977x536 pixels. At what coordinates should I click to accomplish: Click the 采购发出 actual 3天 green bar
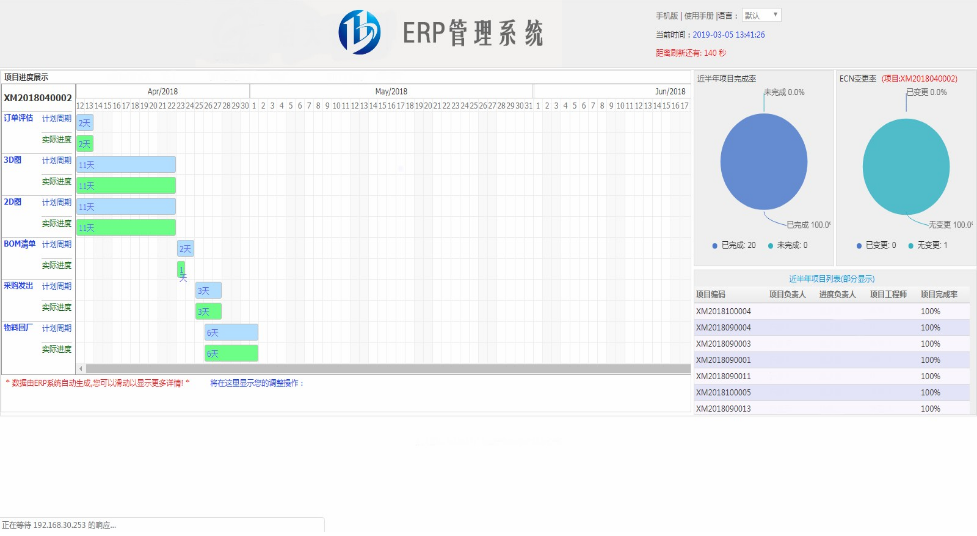(208, 311)
